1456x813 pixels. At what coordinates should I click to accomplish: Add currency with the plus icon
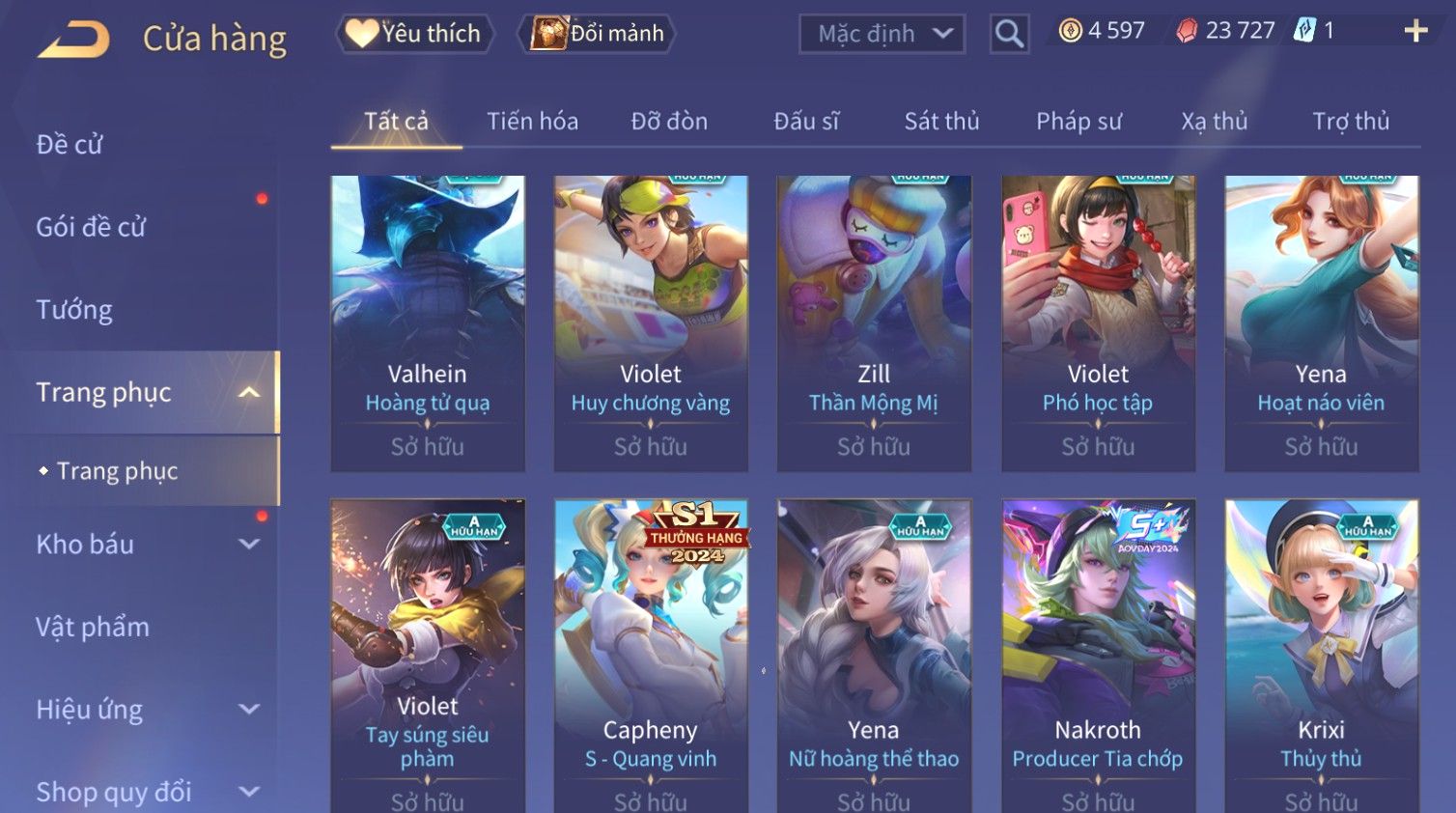[x=1415, y=31]
